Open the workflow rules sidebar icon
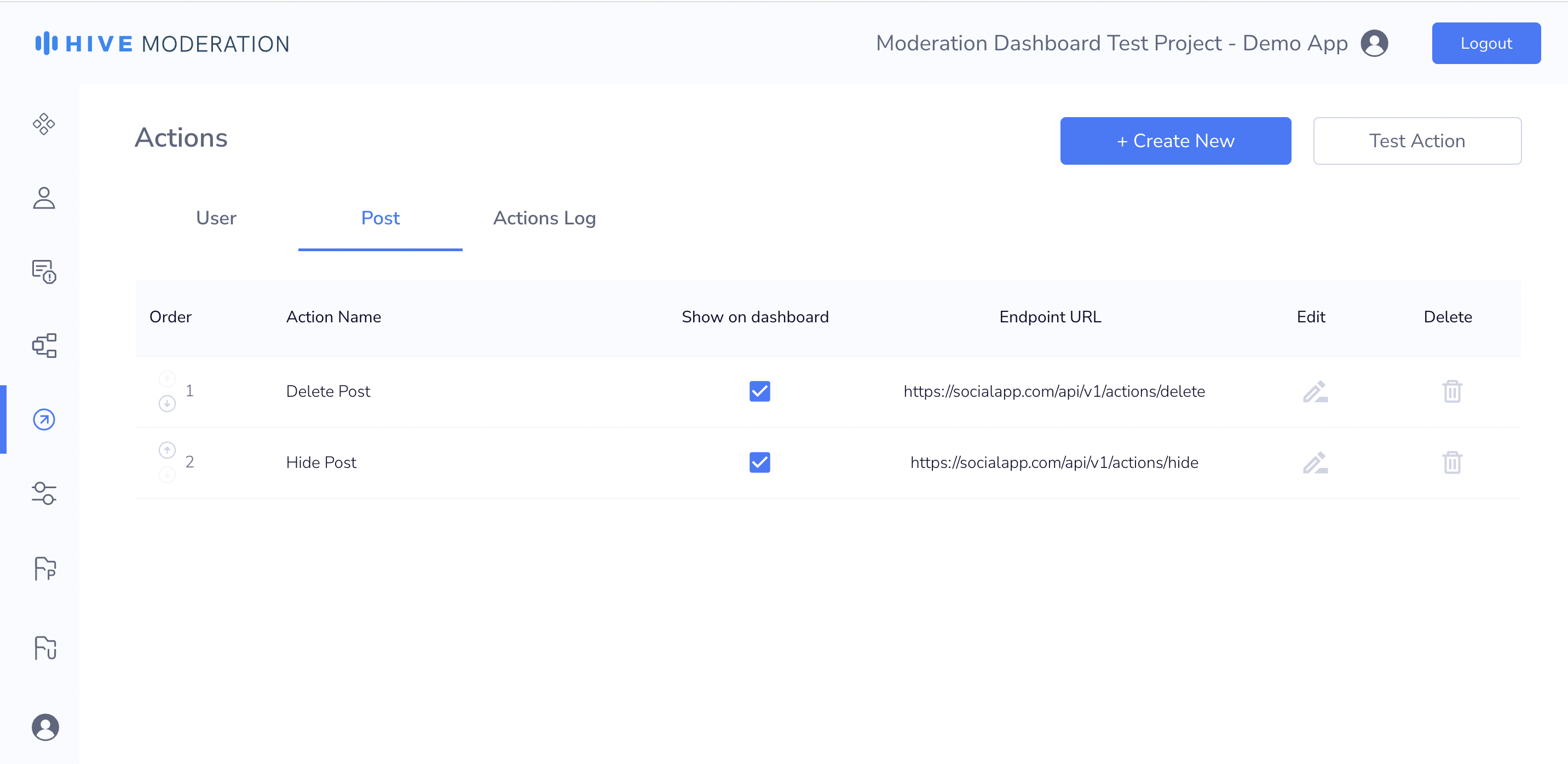Image resolution: width=1568 pixels, height=764 pixels. (x=44, y=345)
